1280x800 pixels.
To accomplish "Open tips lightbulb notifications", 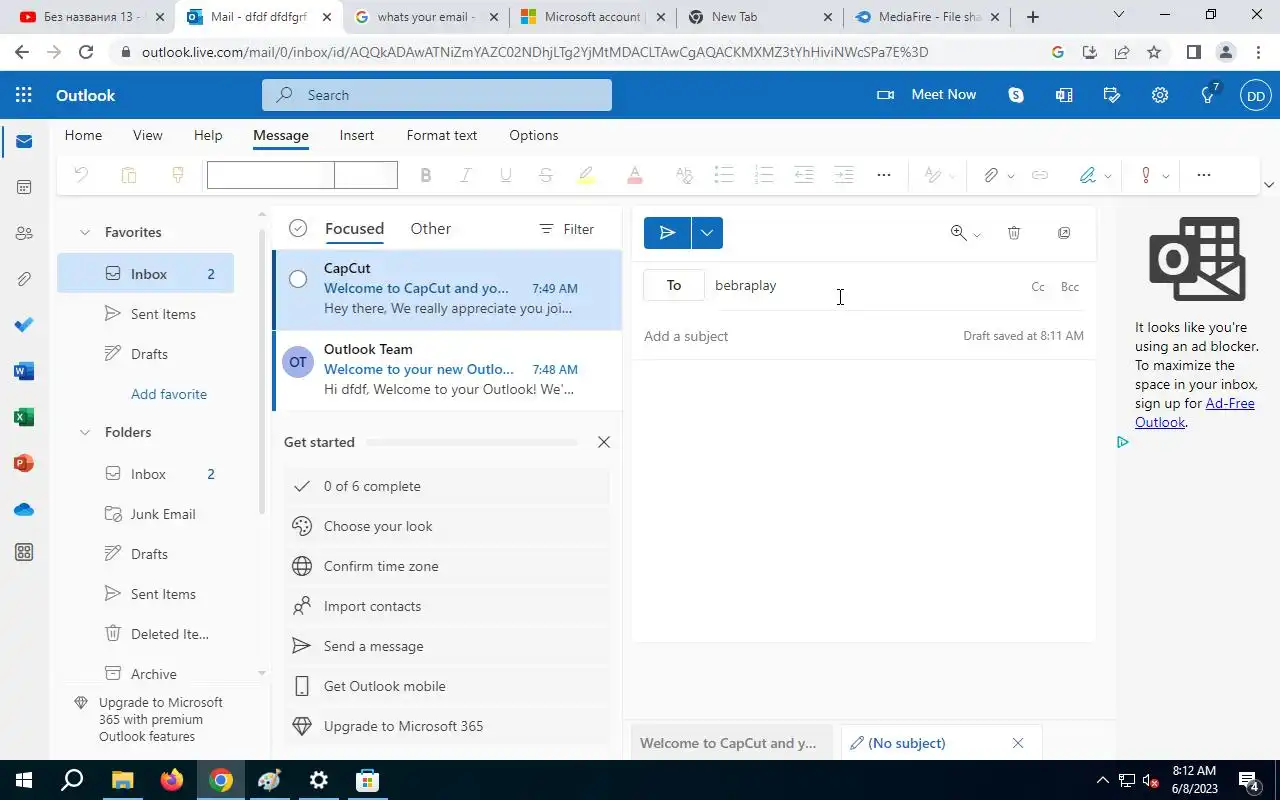I will pos(1208,95).
